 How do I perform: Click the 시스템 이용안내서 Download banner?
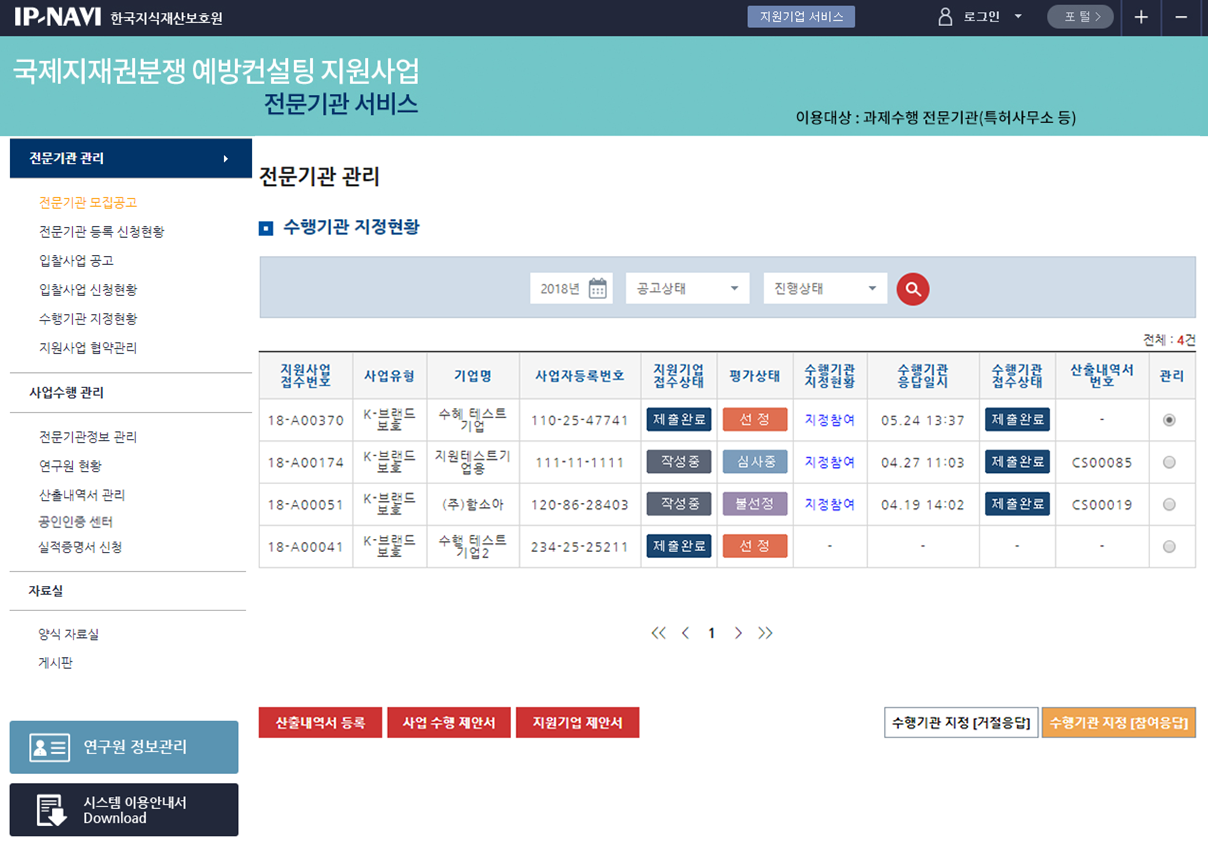pos(124,810)
